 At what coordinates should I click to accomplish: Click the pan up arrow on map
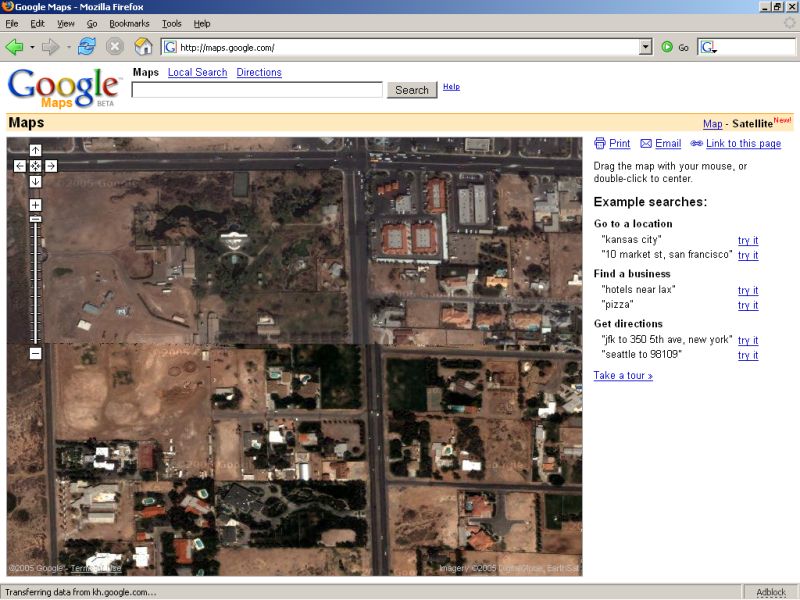pyautogui.click(x=35, y=150)
